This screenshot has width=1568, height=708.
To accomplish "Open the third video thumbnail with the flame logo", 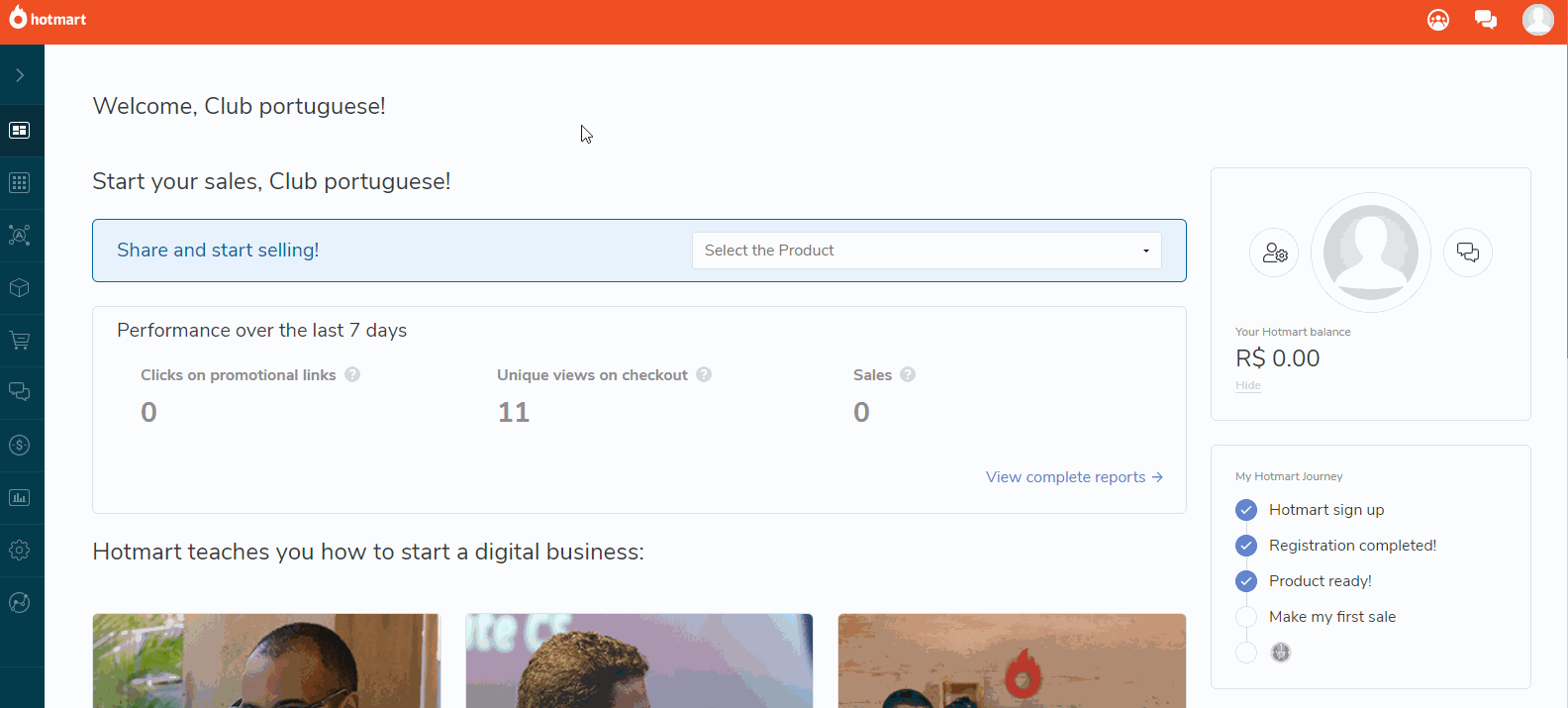I will tap(1012, 660).
